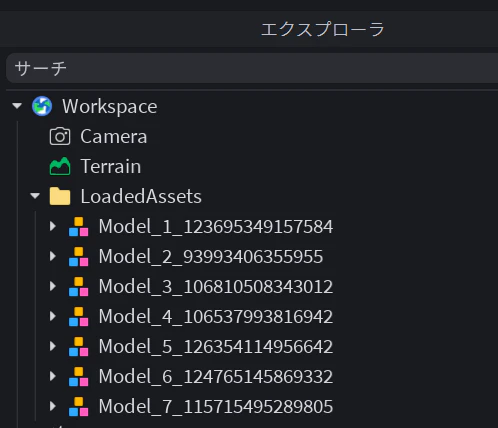Collapse the Workspace tree node
This screenshot has height=428, width=498.
(17, 106)
